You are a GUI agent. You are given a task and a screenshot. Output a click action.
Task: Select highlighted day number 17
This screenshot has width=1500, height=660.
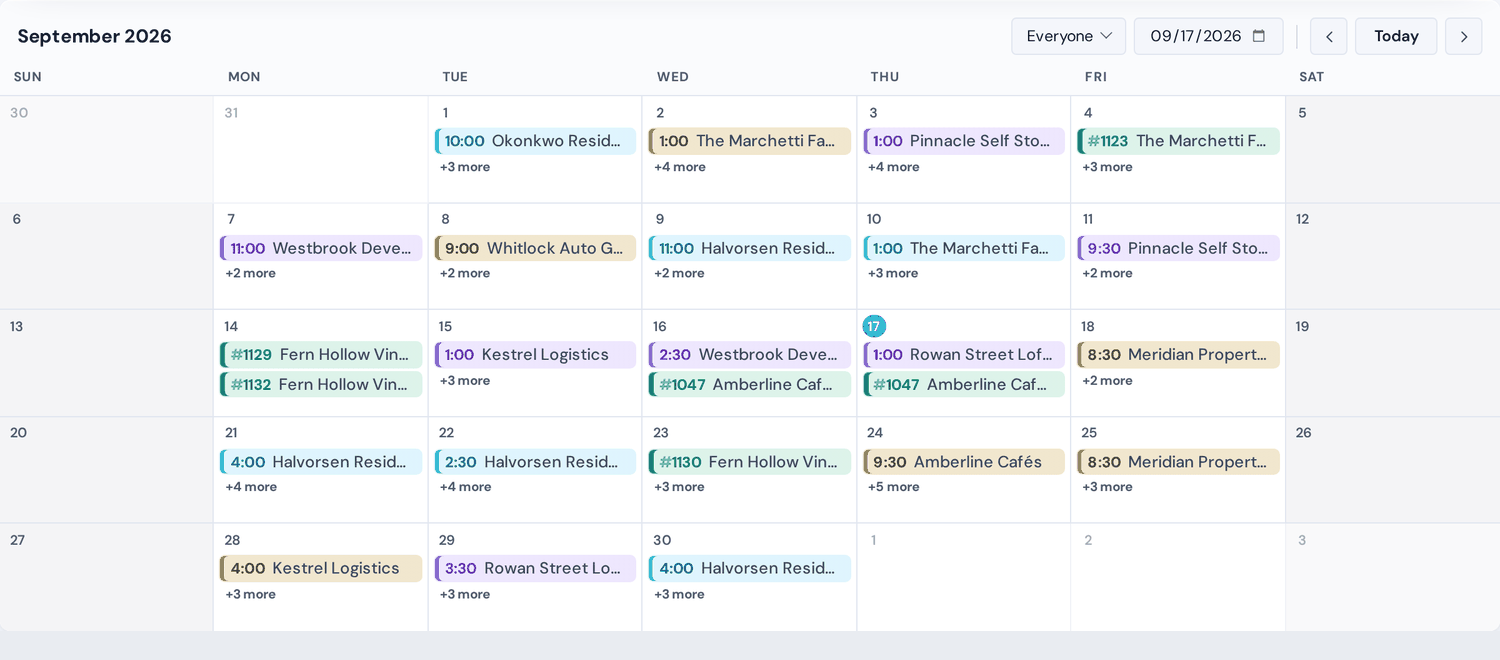pos(874,326)
